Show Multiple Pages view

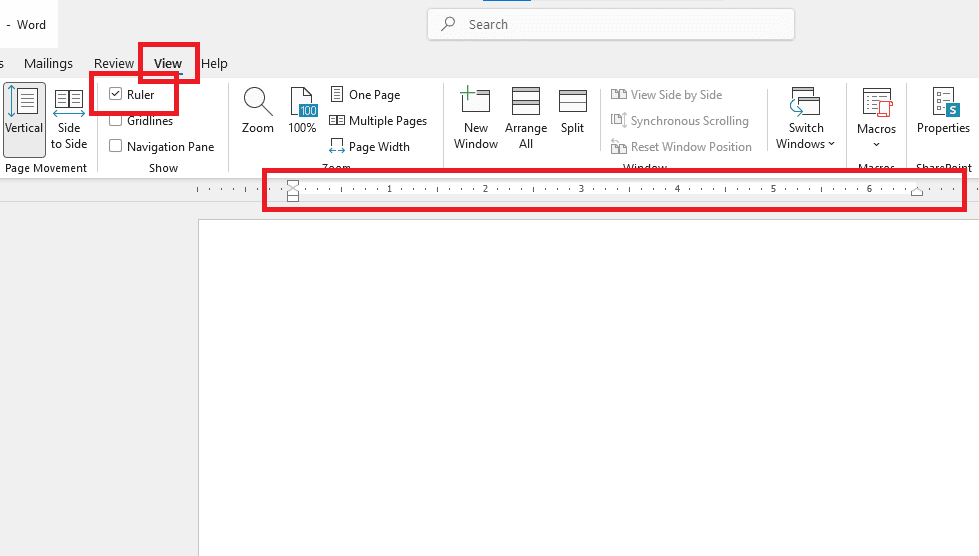pyautogui.click(x=379, y=120)
